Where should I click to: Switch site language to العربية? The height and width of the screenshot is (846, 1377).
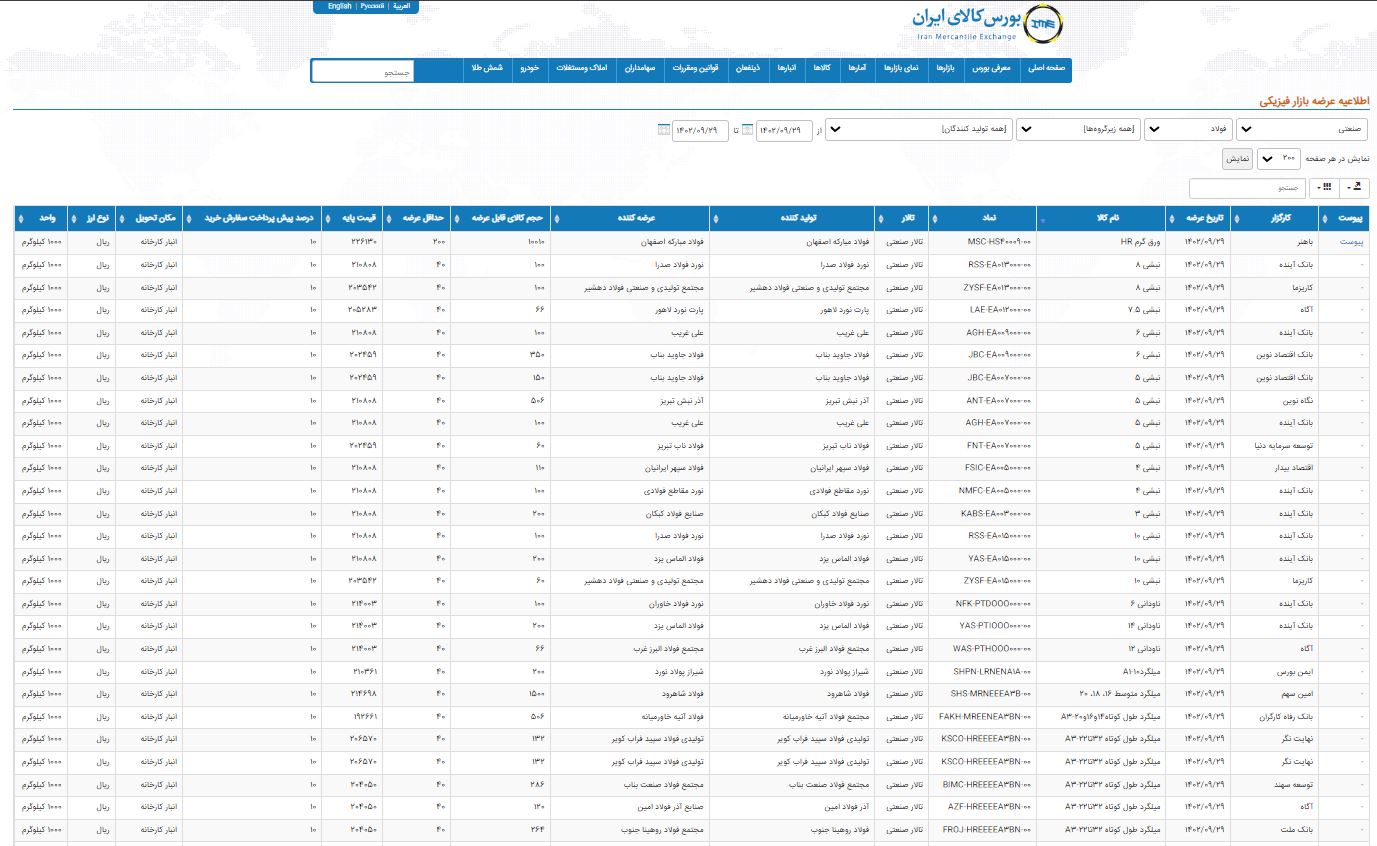coord(402,6)
